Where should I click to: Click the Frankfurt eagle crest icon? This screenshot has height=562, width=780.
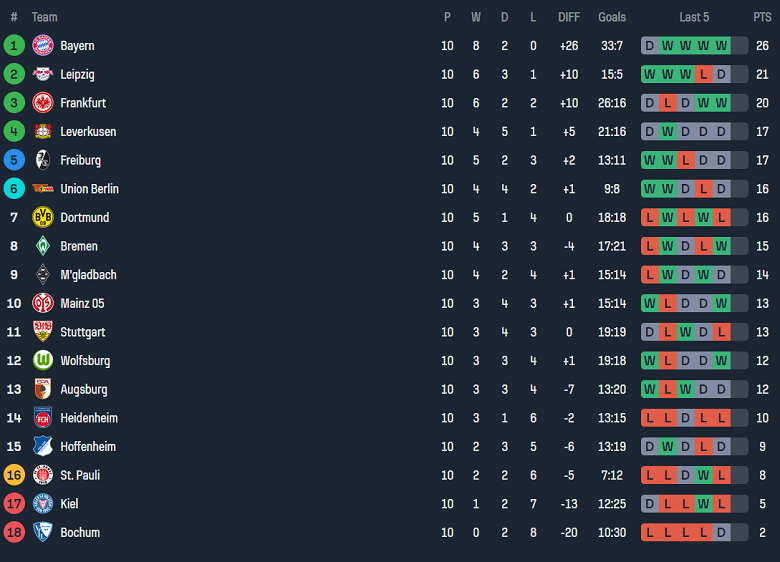click(42, 103)
